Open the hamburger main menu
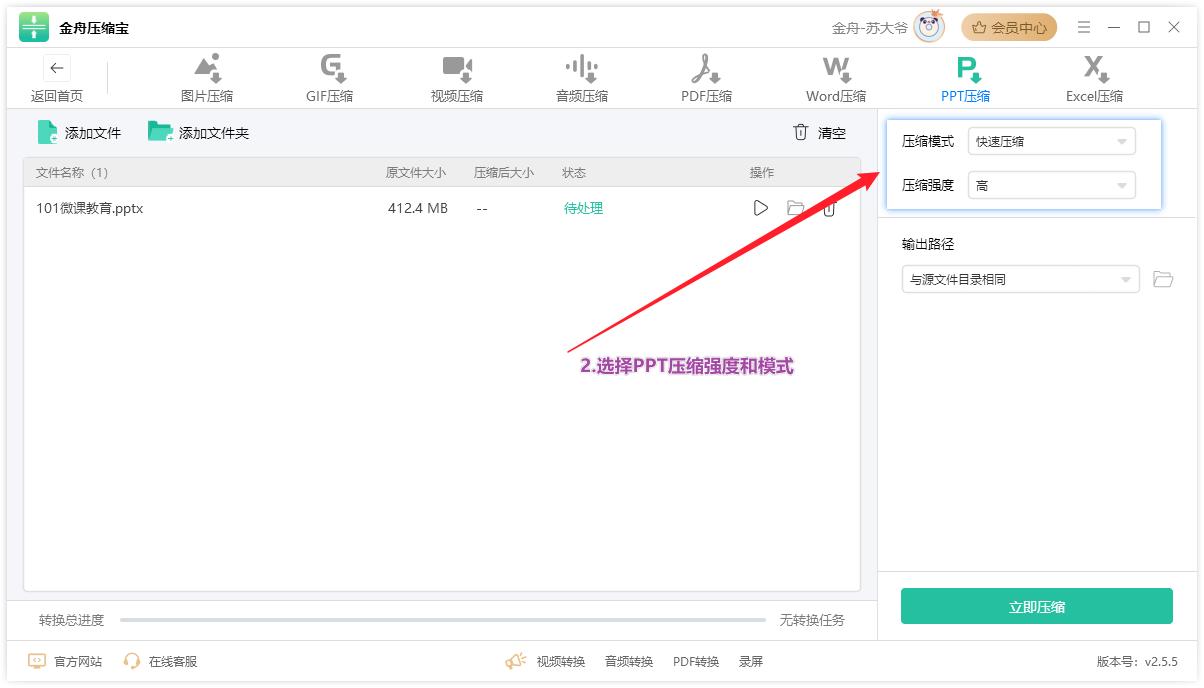The height and width of the screenshot is (688, 1204). (x=1084, y=28)
